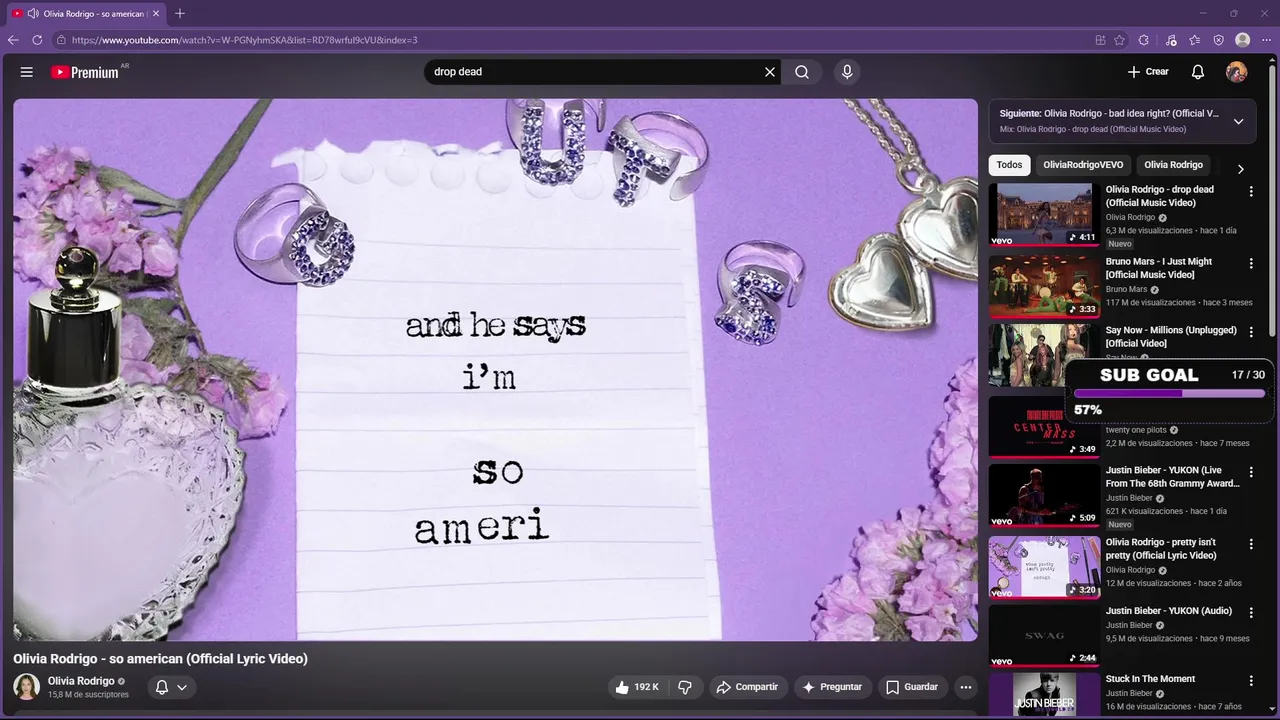Screen dimensions: 1280x720
Task: Play Bruno Mars I Just Might thumbnail
Action: 1044,286
